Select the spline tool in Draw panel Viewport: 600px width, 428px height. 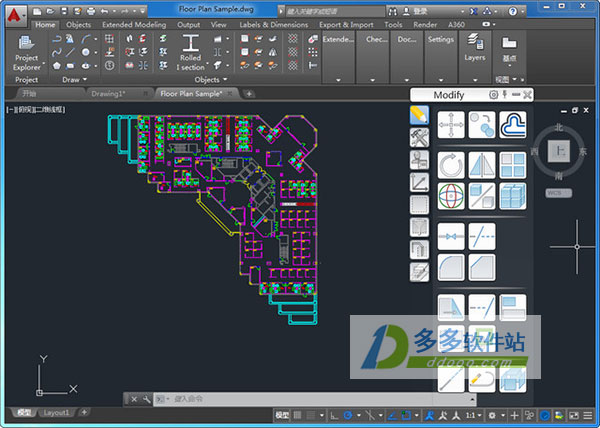pos(57,52)
